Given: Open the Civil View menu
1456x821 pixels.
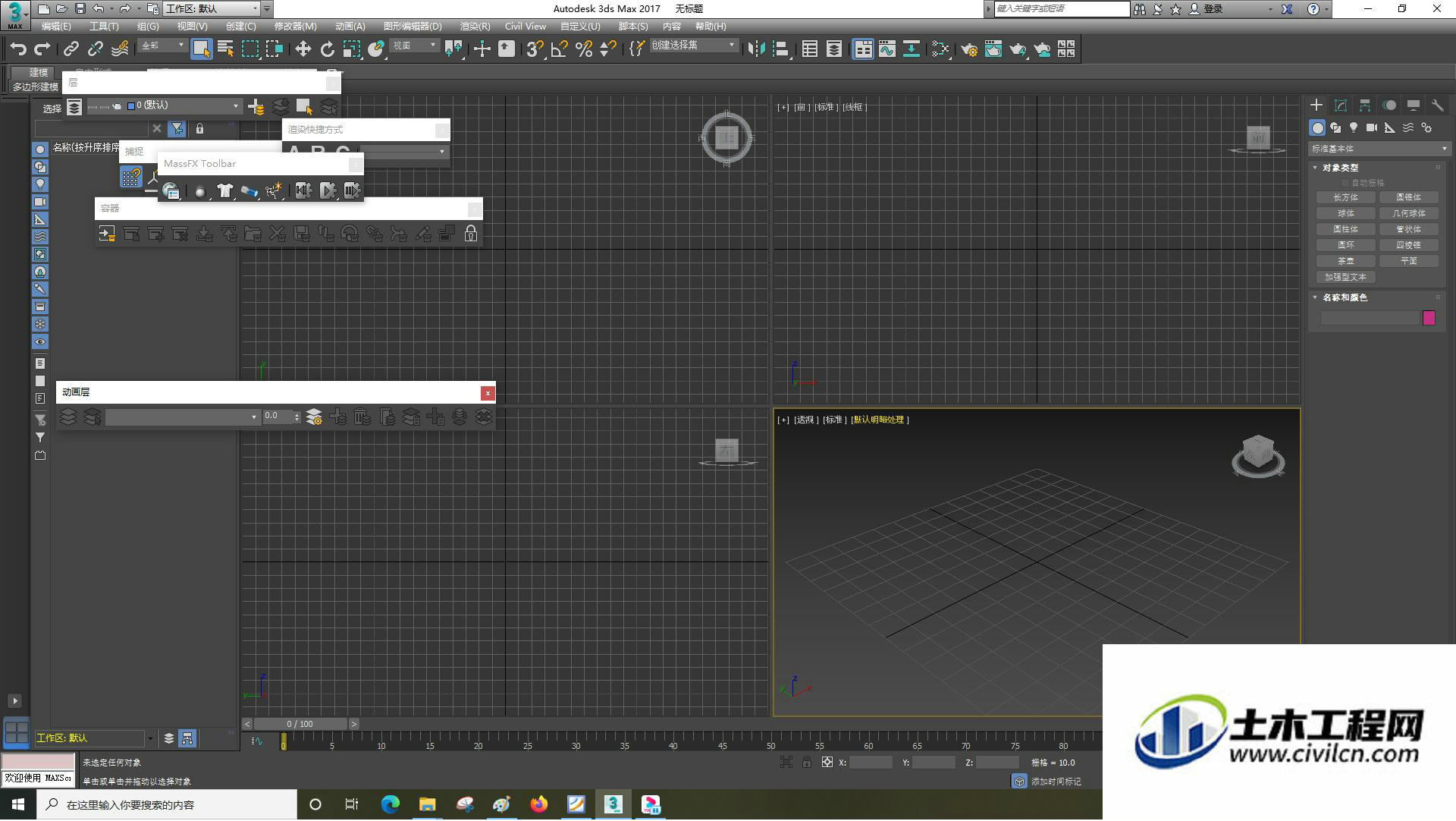Looking at the screenshot, I should [x=526, y=27].
